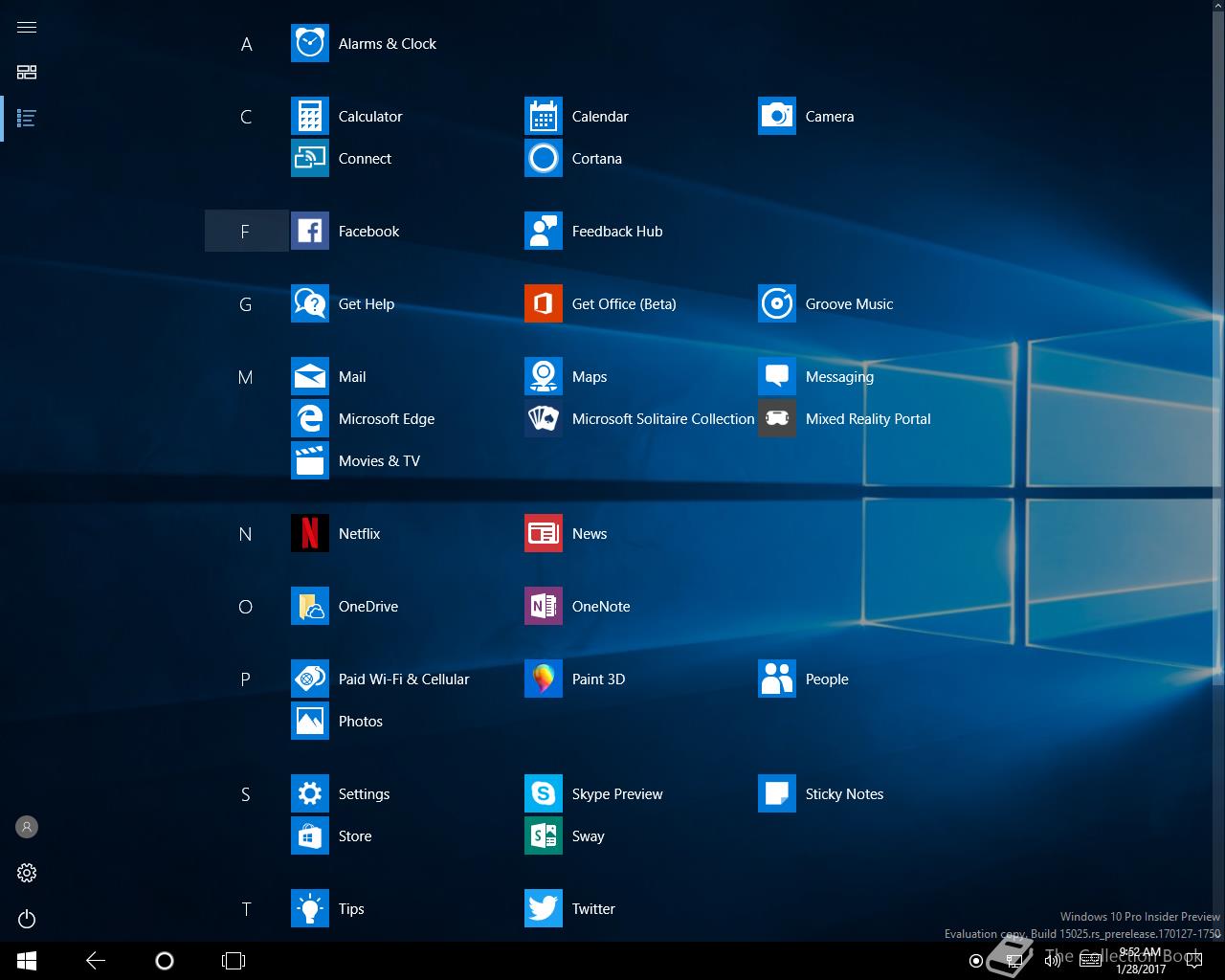Click the Get Help app icon
The height and width of the screenshot is (980, 1225).
[x=310, y=304]
